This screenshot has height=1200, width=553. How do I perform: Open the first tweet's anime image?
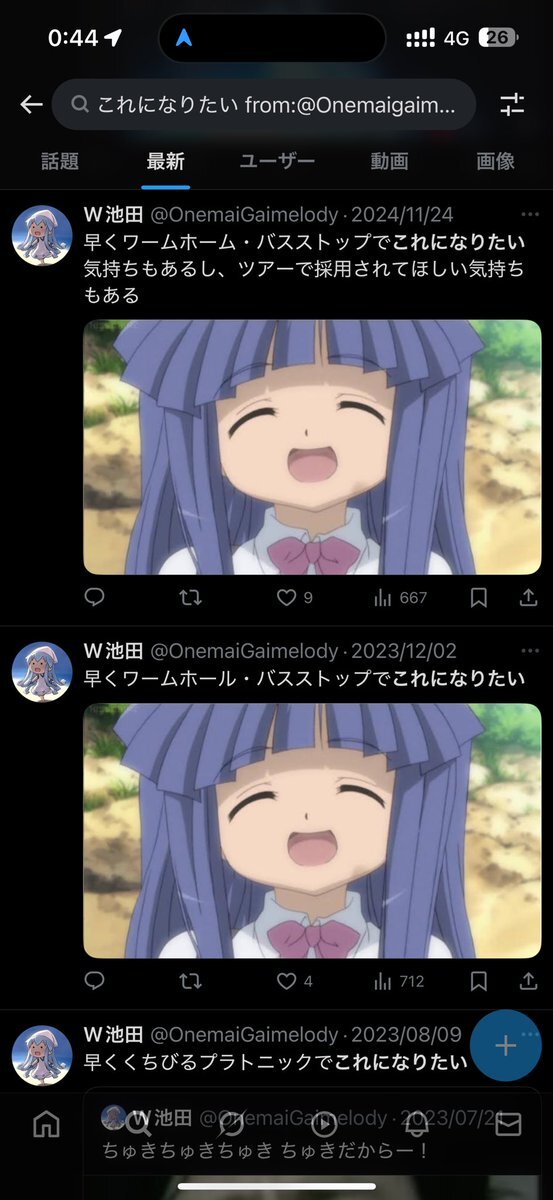tap(312, 447)
